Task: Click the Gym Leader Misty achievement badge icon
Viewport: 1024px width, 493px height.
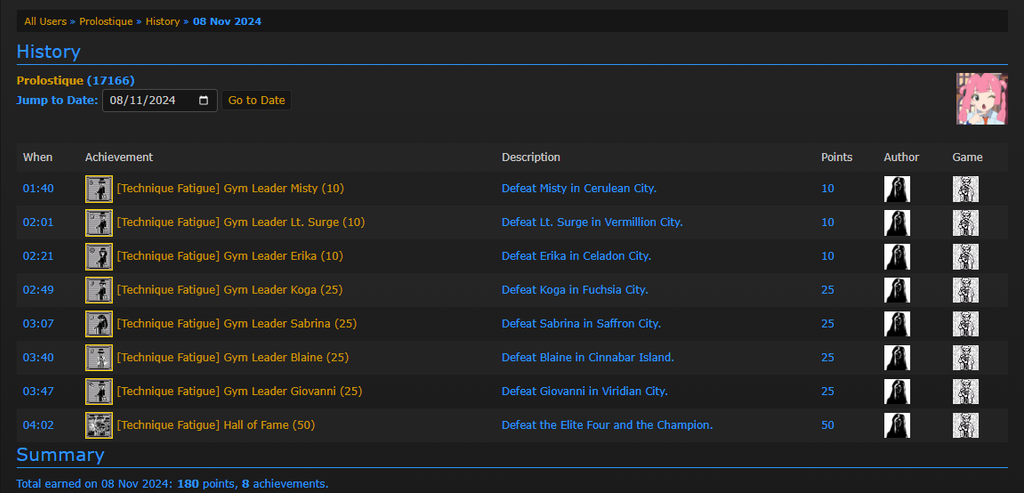Action: (x=99, y=189)
